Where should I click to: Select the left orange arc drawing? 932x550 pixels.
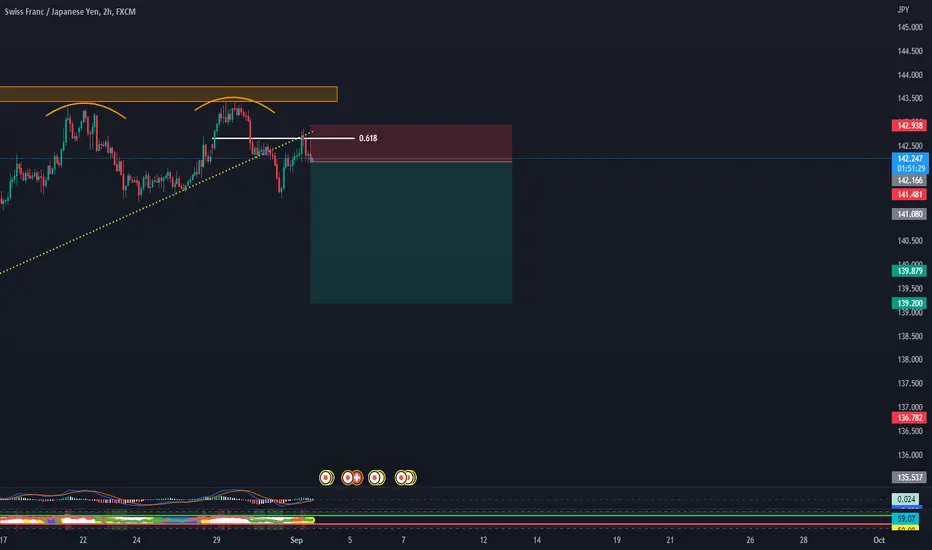86,105
